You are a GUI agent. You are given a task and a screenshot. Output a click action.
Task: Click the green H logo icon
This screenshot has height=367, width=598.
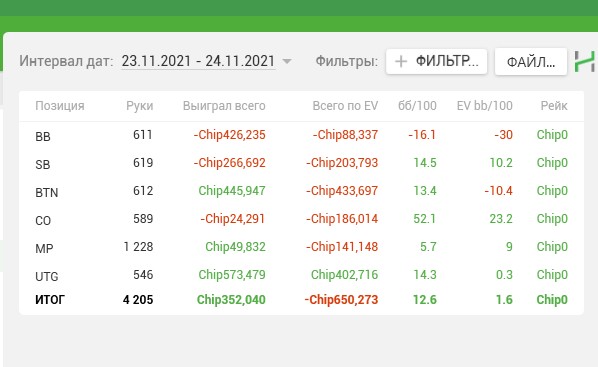(585, 61)
